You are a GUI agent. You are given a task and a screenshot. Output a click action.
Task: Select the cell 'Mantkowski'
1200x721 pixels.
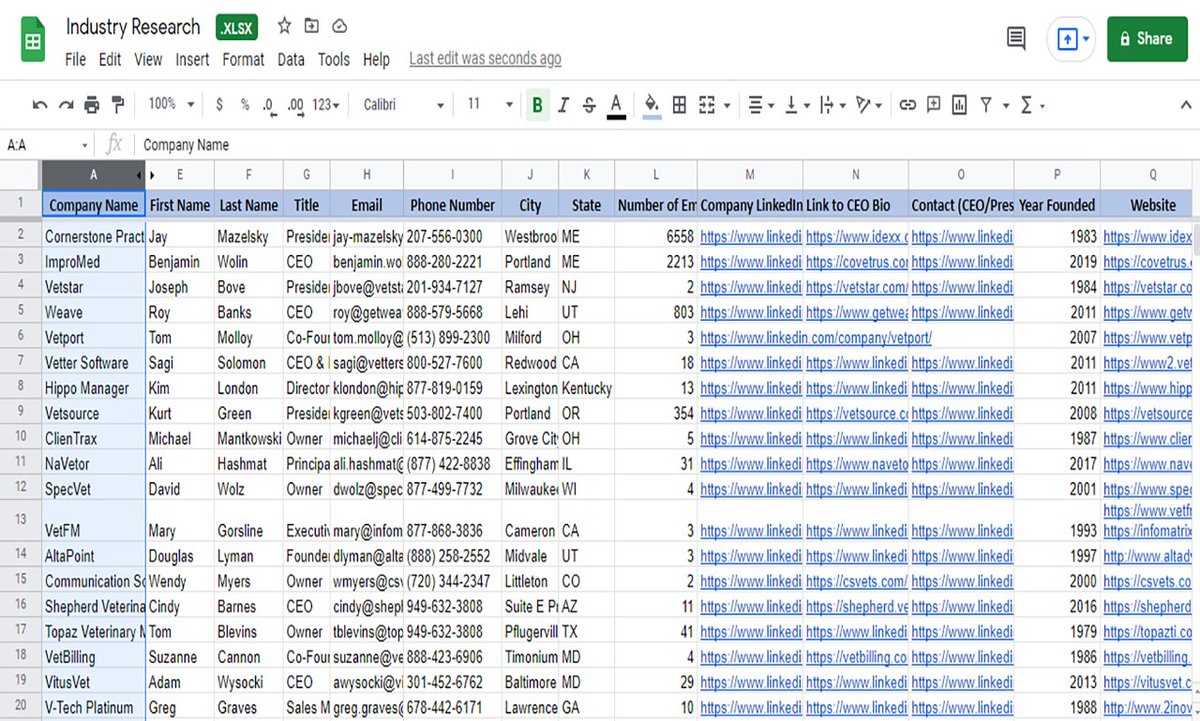point(249,438)
